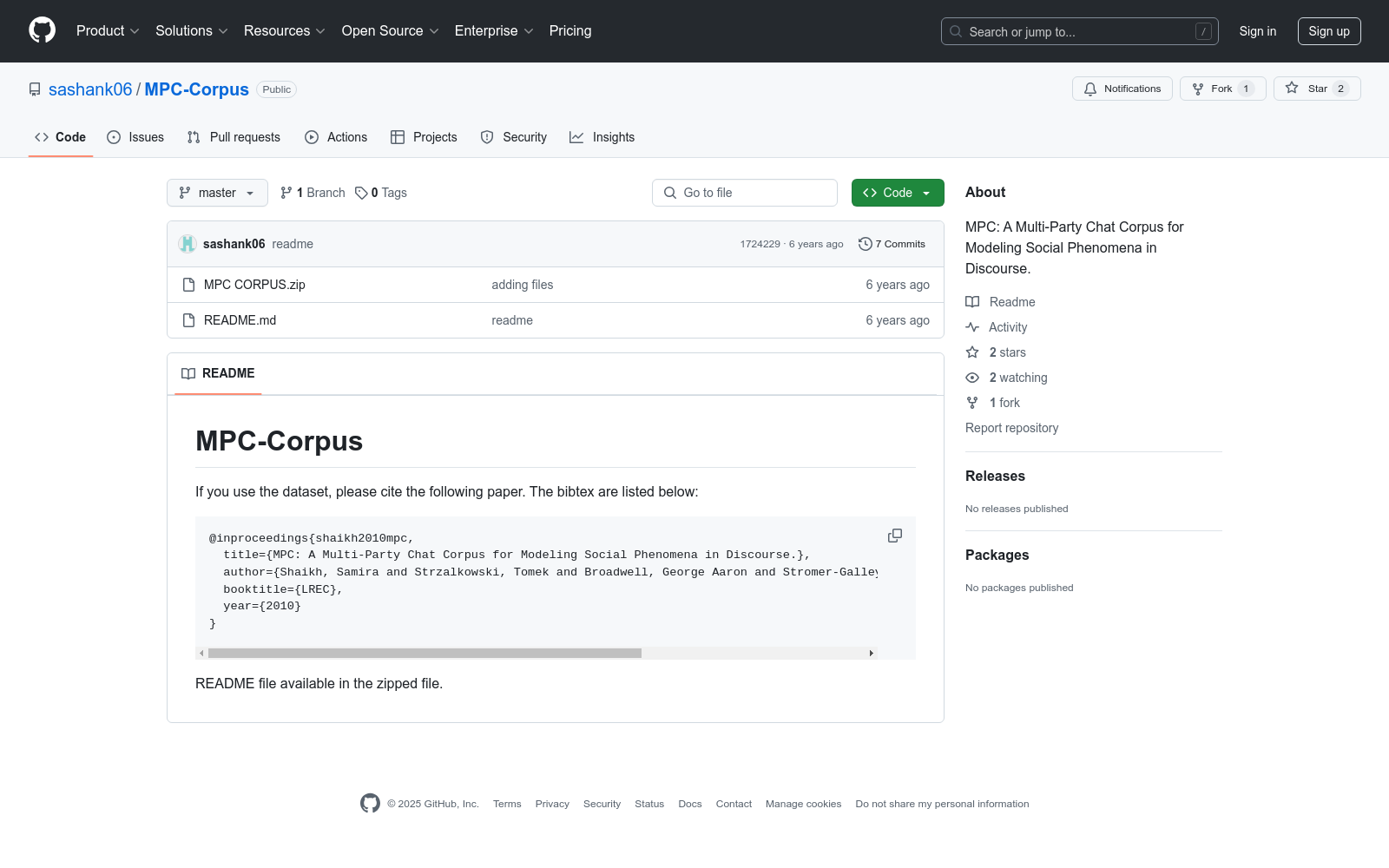Open the Resources dropdown
1389x868 pixels.
click(285, 31)
